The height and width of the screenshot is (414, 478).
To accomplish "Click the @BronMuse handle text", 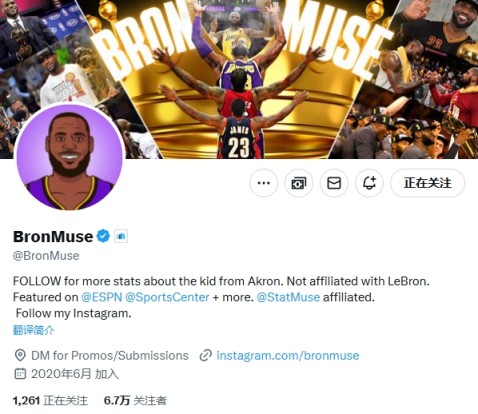I will click(x=46, y=256).
